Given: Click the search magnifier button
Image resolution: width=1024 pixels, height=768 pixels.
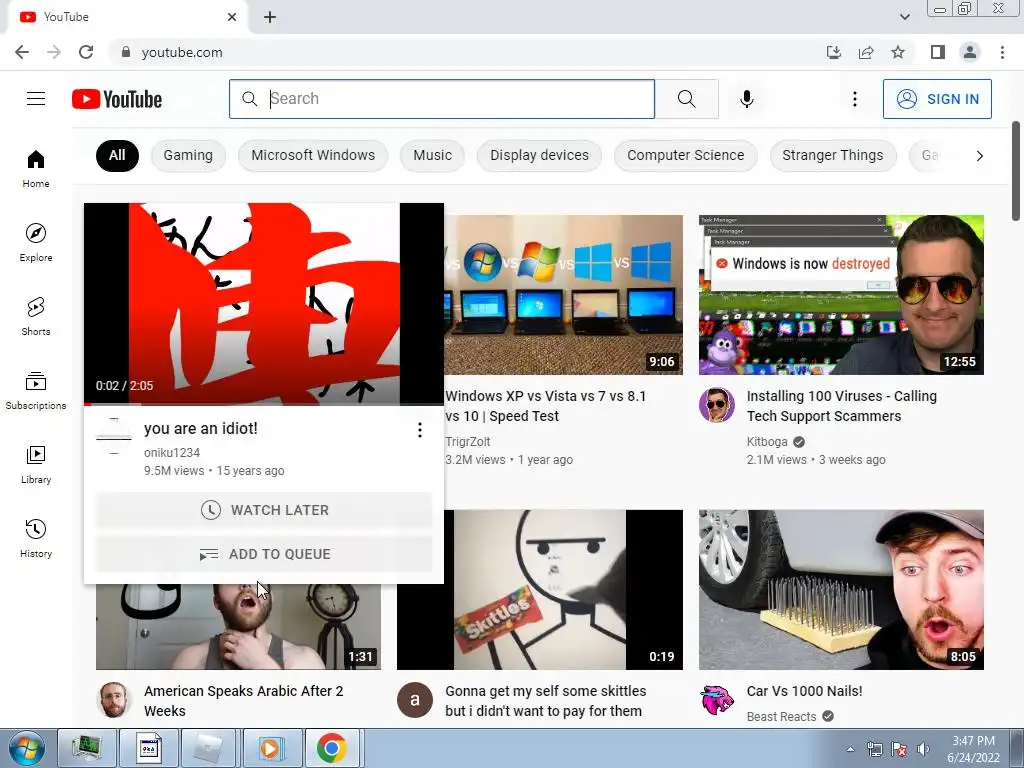Looking at the screenshot, I should [686, 99].
